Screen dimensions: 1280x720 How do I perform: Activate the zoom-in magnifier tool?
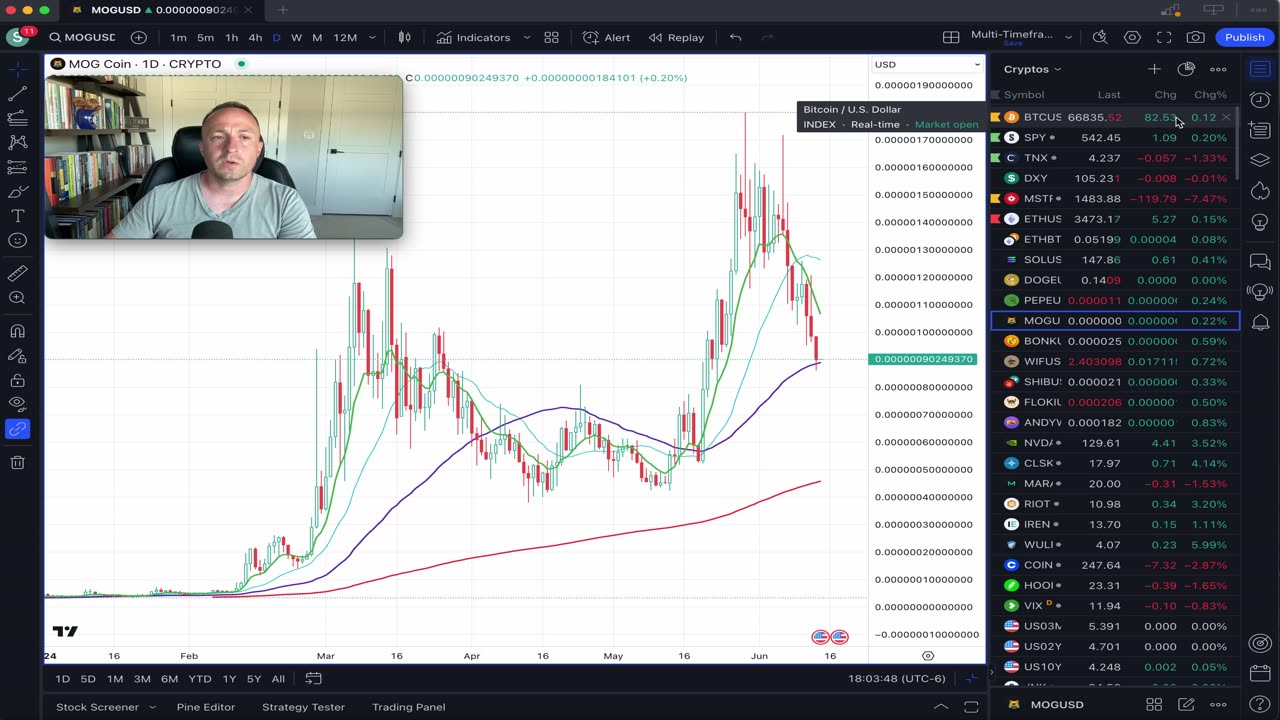[17, 298]
